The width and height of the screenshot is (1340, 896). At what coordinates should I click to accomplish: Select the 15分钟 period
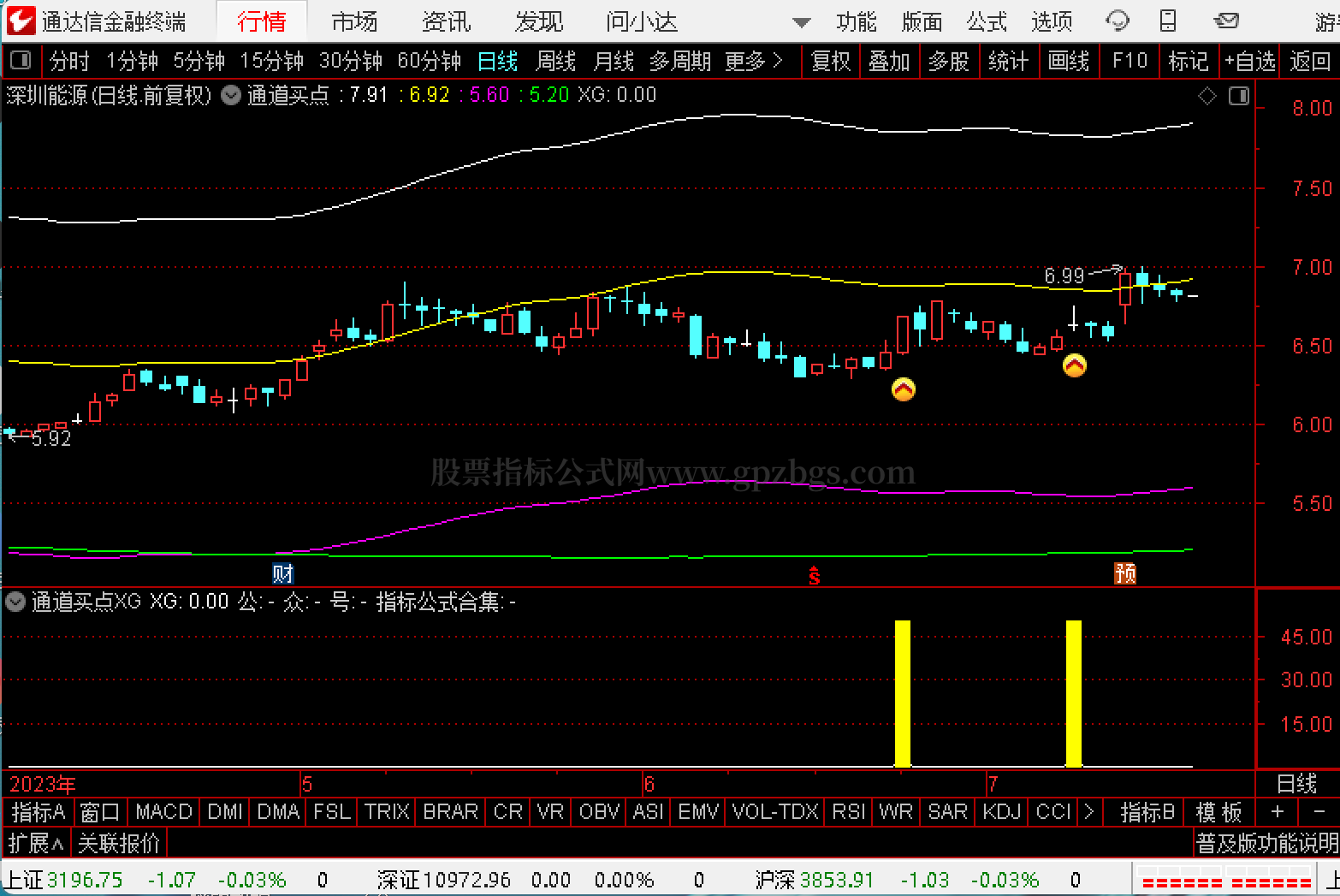pyautogui.click(x=272, y=61)
